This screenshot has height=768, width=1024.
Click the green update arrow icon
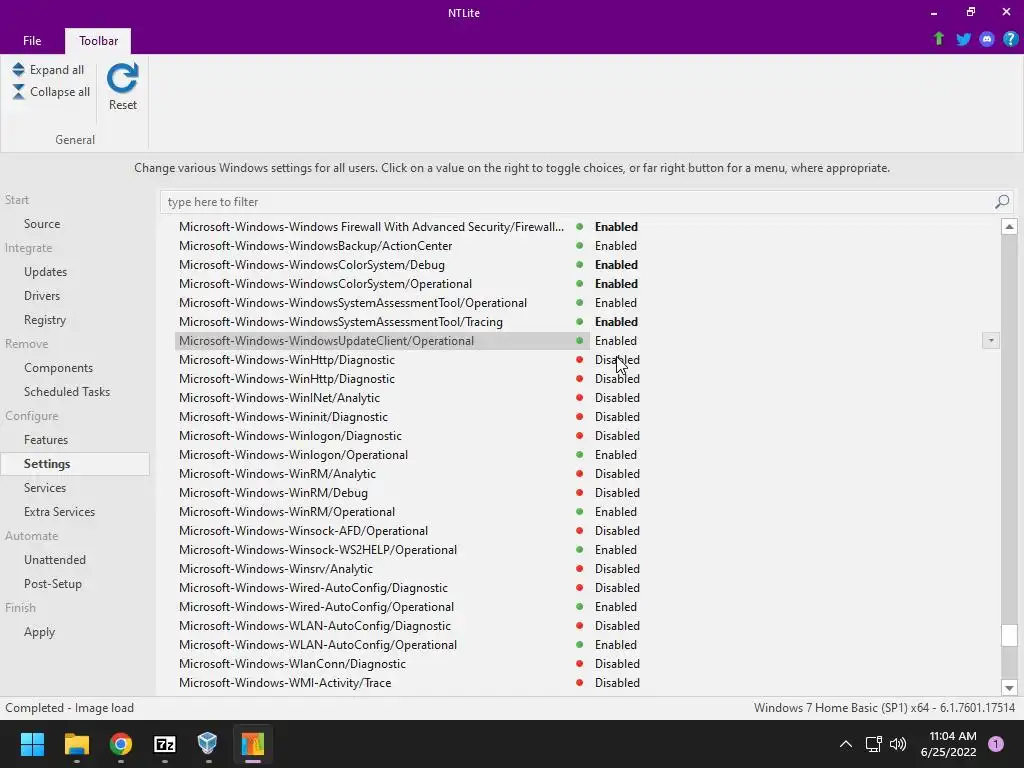pos(938,39)
